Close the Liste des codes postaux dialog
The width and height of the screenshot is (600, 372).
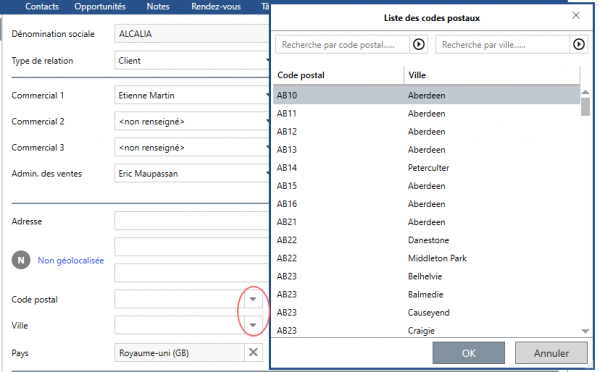pos(576,15)
